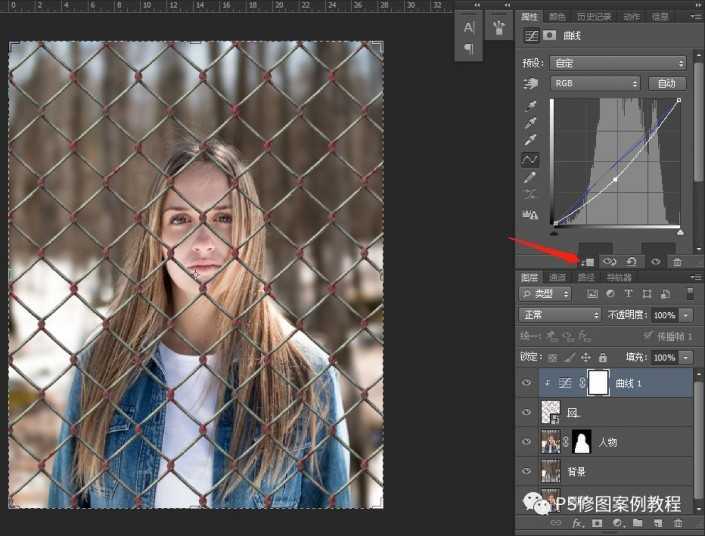This screenshot has width=705, height=536.
Task: Switch to the 历史记录 tab
Action: coord(594,17)
